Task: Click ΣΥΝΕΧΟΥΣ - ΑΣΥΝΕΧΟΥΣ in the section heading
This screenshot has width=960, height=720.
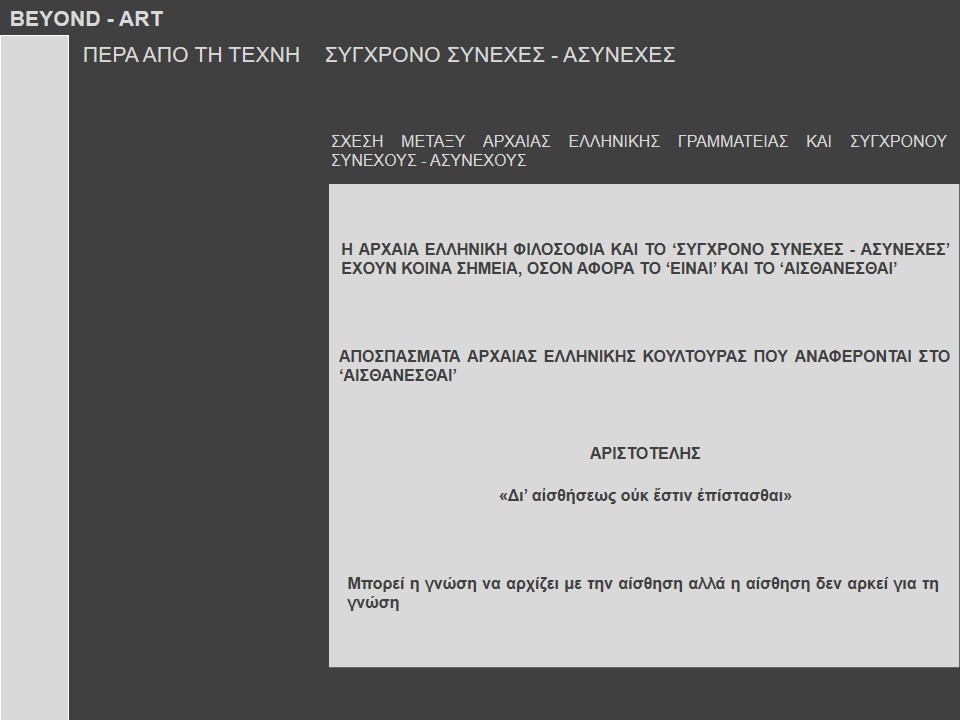Action: [x=428, y=160]
